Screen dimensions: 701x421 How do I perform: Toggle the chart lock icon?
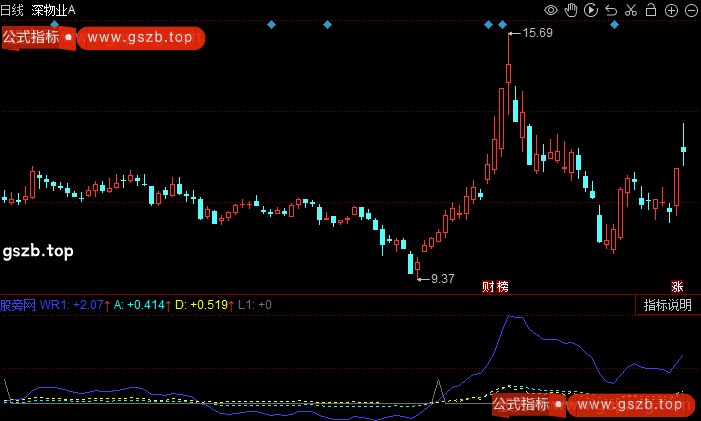(x=651, y=10)
